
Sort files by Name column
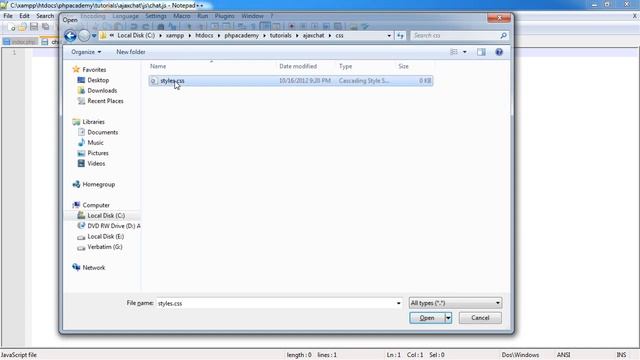click(158, 66)
